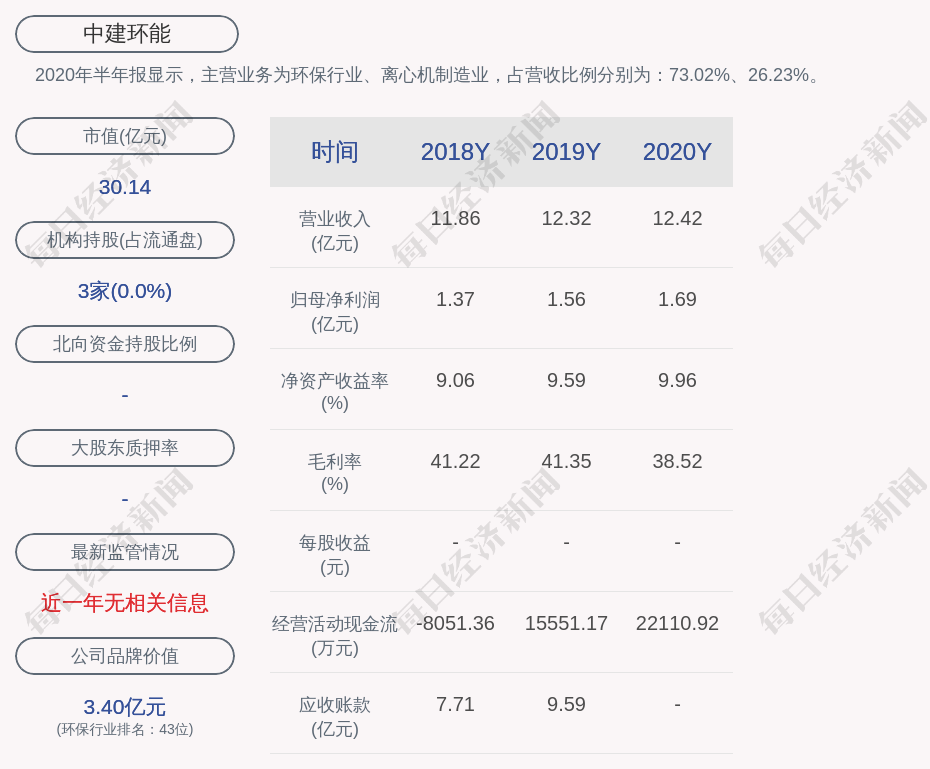The image size is (930, 769).
Task: Click the 经营活动现金流 (万元) row label
Action: click(x=335, y=636)
